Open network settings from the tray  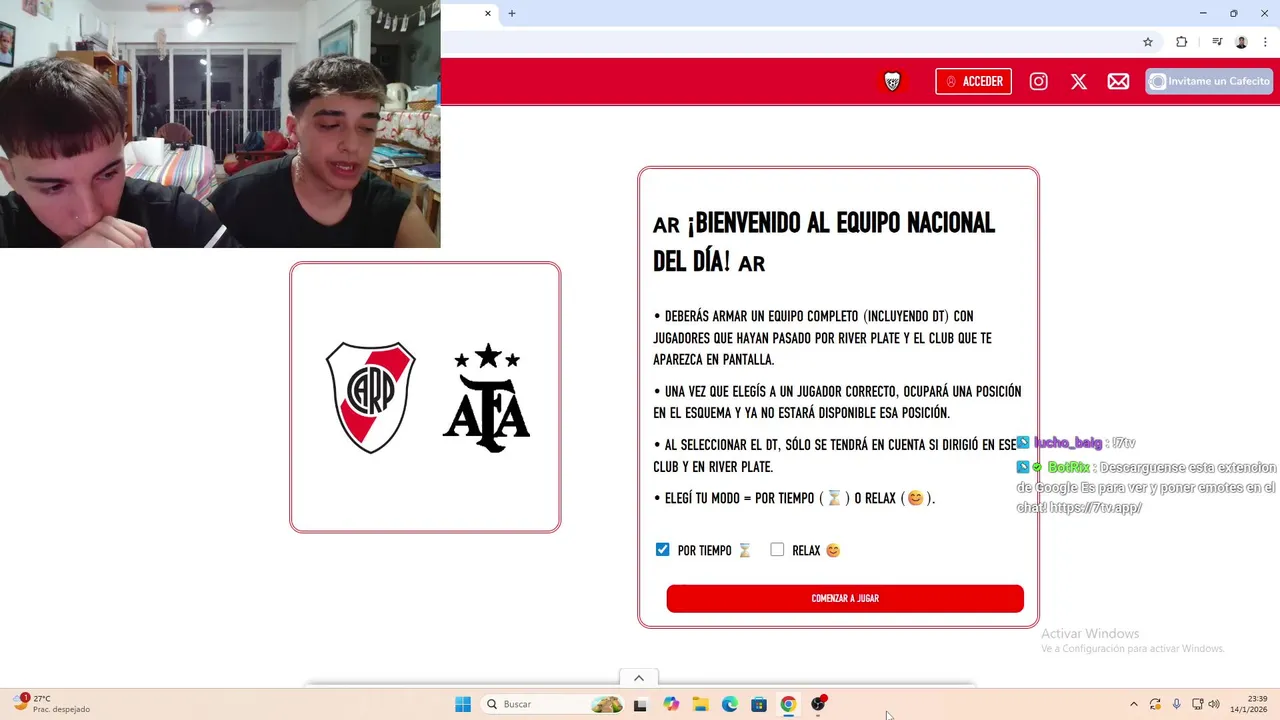pyautogui.click(x=1198, y=704)
